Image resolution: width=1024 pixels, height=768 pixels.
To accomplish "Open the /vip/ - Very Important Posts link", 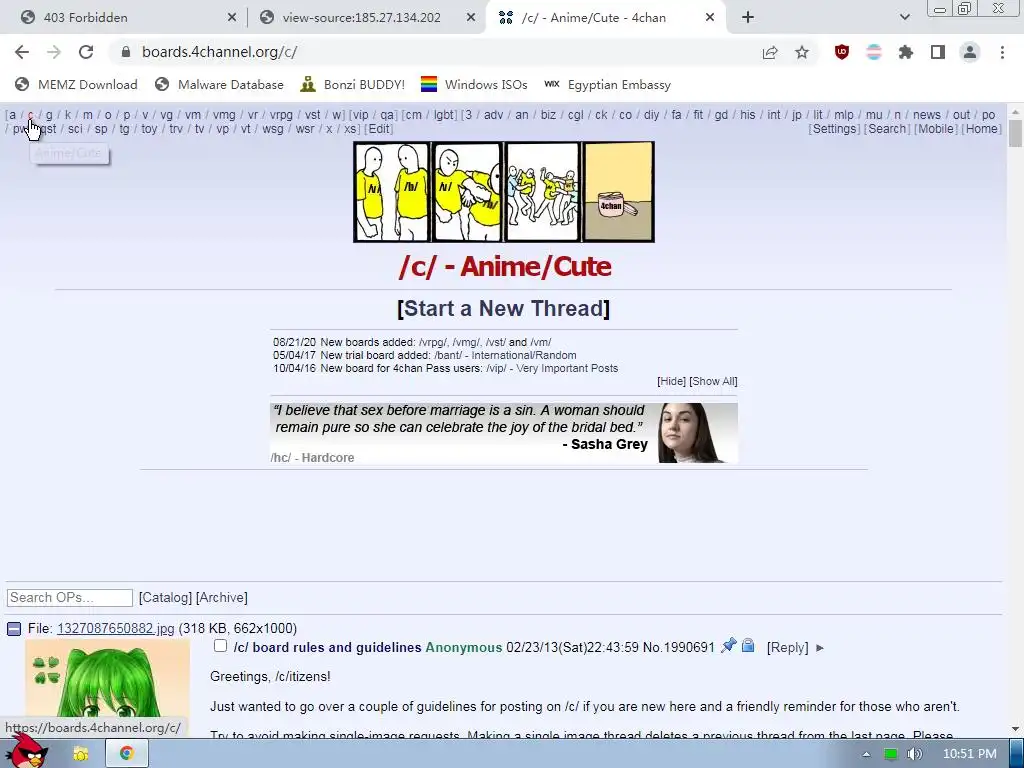I will click(552, 368).
